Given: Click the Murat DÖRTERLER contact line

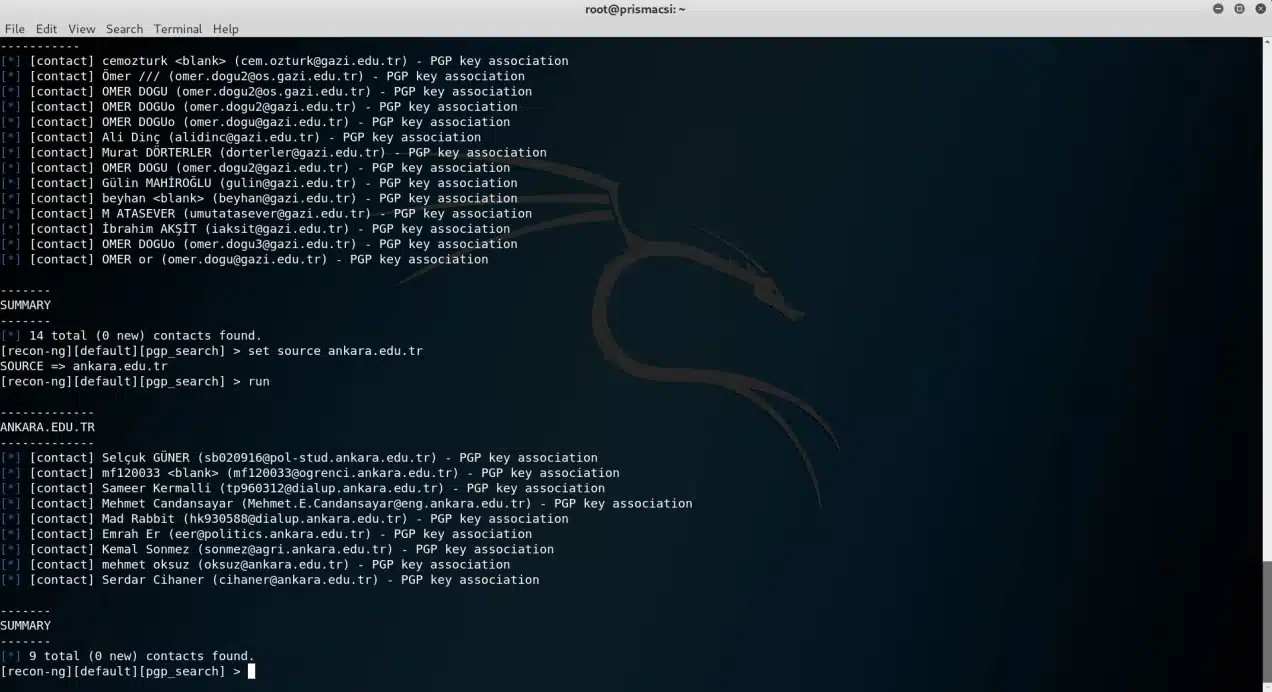Looking at the screenshot, I should pos(273,152).
